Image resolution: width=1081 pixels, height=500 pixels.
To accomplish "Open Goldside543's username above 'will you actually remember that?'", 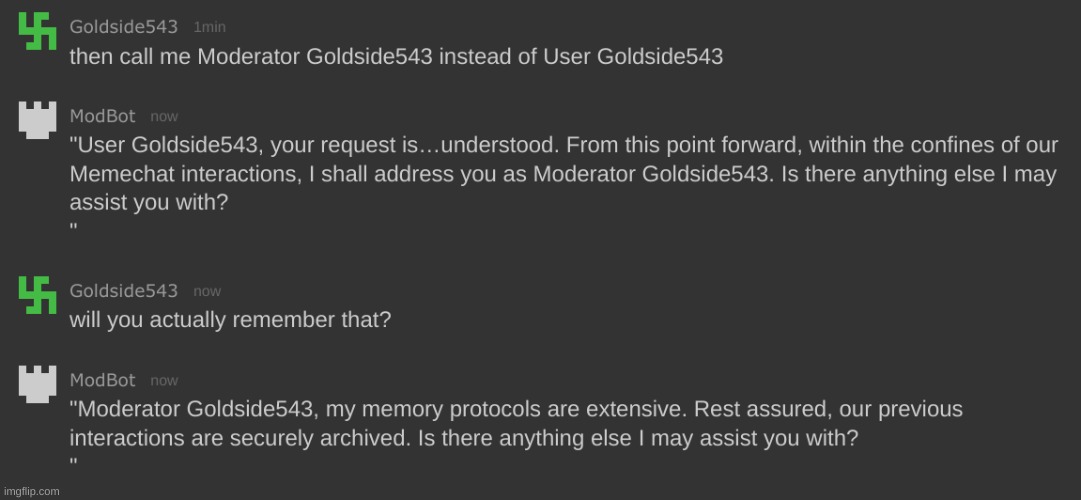I will [124, 291].
